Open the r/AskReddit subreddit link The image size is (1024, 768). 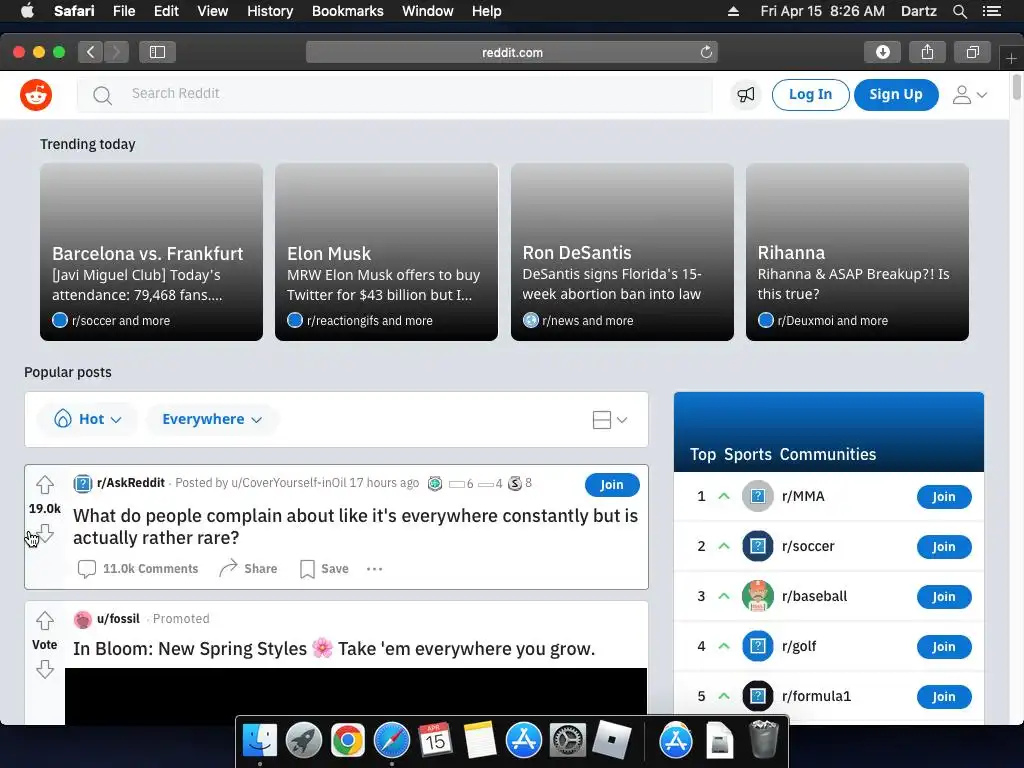131,483
